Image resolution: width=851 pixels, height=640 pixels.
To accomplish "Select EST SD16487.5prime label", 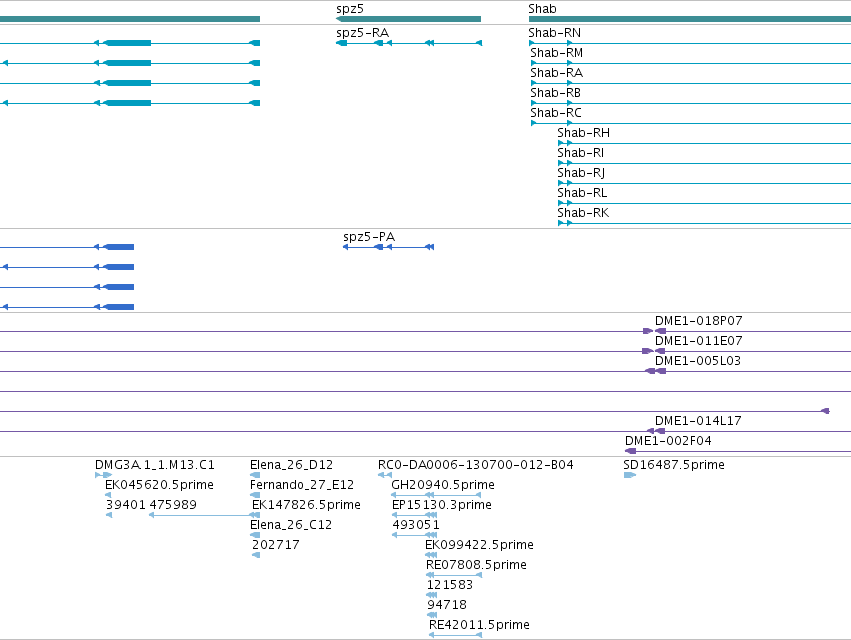I will click(x=674, y=465).
